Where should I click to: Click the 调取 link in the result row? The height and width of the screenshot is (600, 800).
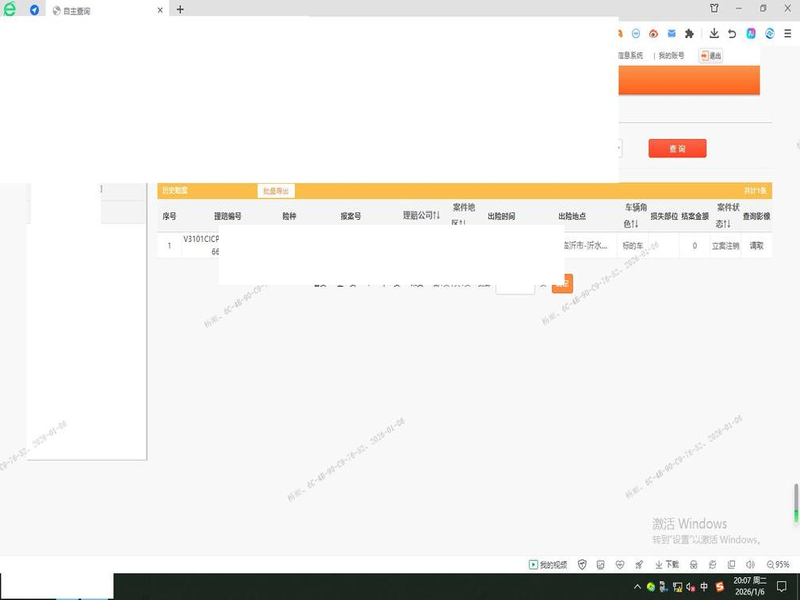coord(756,245)
